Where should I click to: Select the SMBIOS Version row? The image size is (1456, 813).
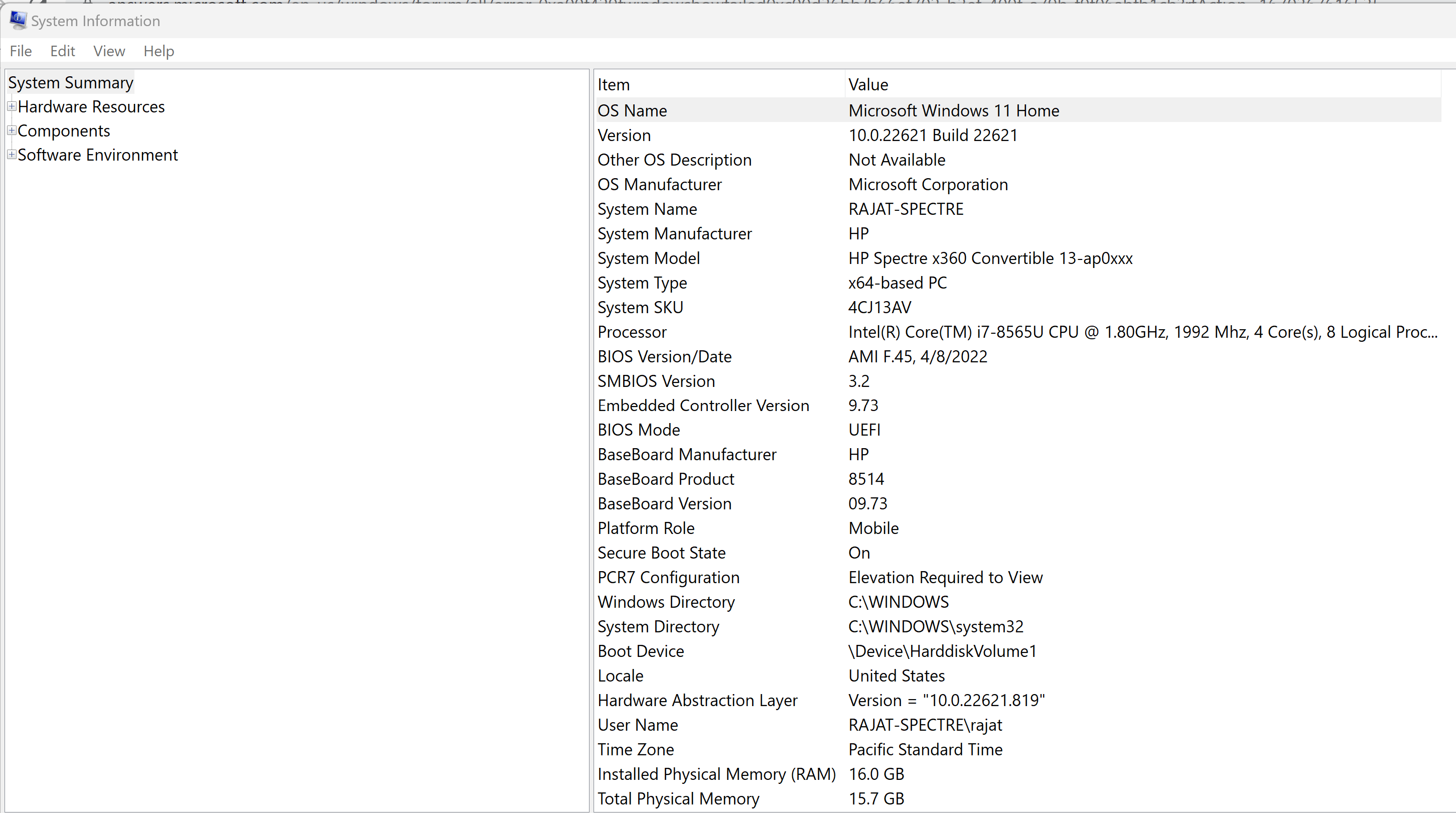(1018, 381)
